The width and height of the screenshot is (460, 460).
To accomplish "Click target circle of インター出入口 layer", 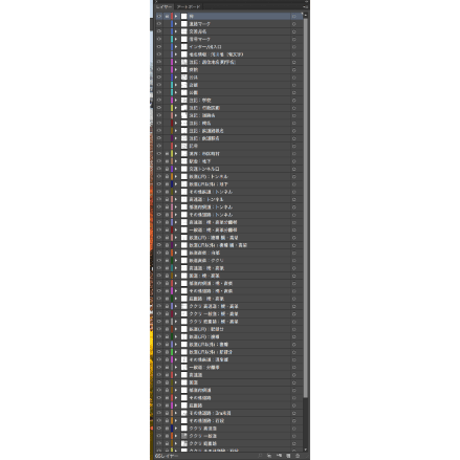I will tap(294, 47).
